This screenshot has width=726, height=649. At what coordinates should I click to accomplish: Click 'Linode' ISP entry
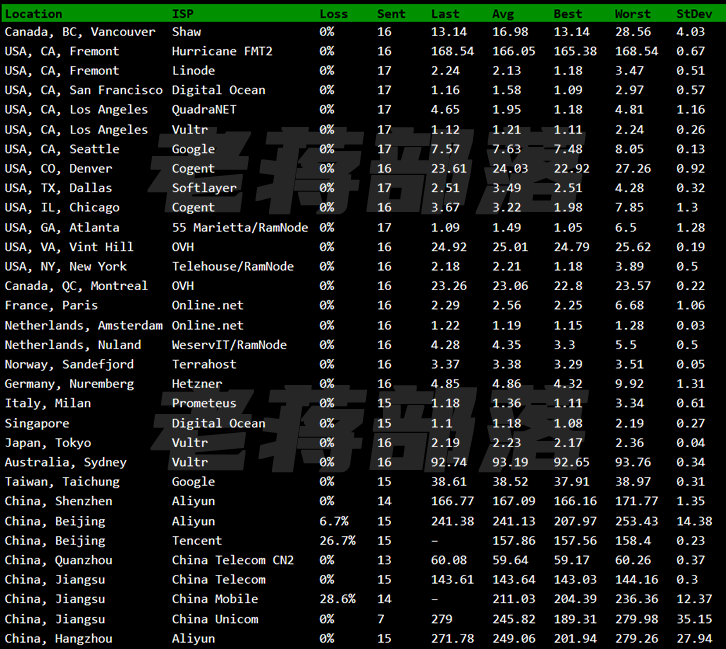[x=194, y=71]
